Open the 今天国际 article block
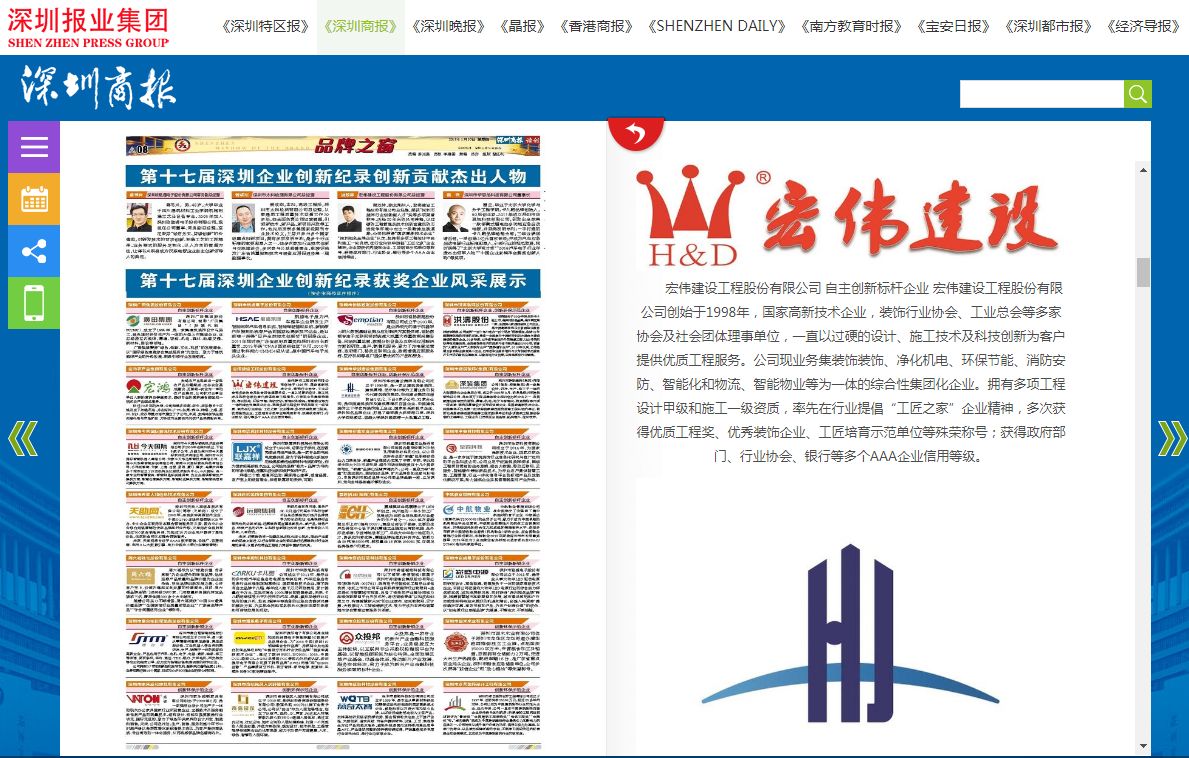This screenshot has width=1189, height=758. click(x=174, y=456)
